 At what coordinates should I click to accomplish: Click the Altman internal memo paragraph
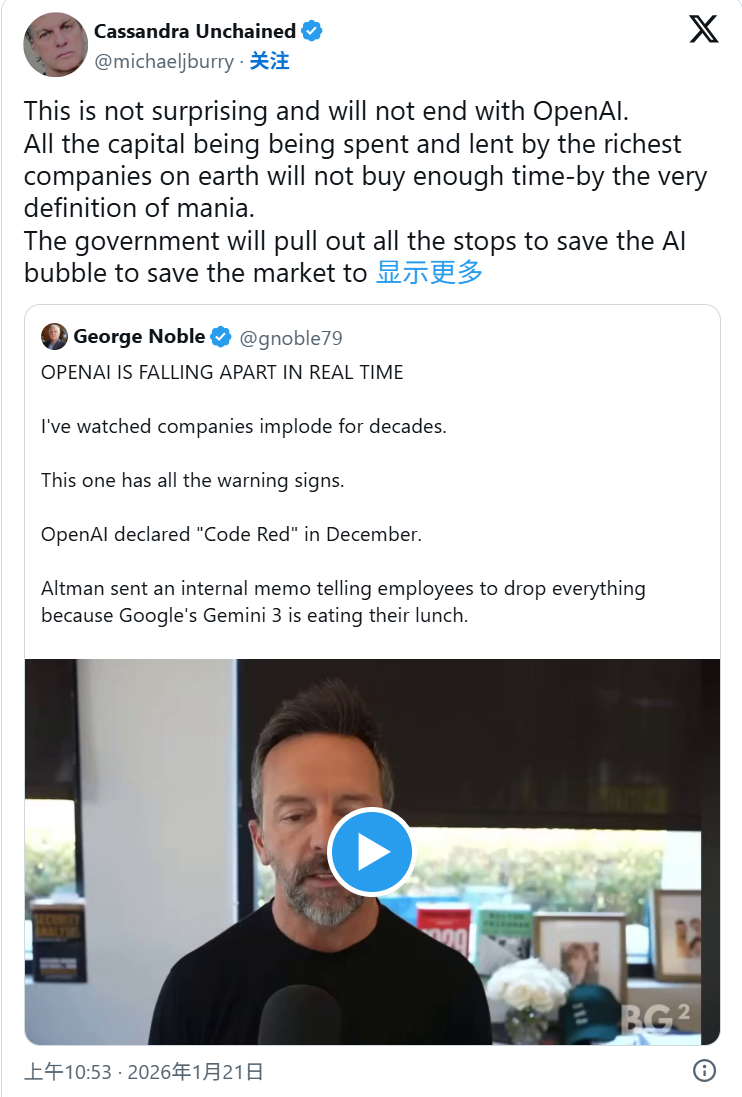(x=343, y=602)
